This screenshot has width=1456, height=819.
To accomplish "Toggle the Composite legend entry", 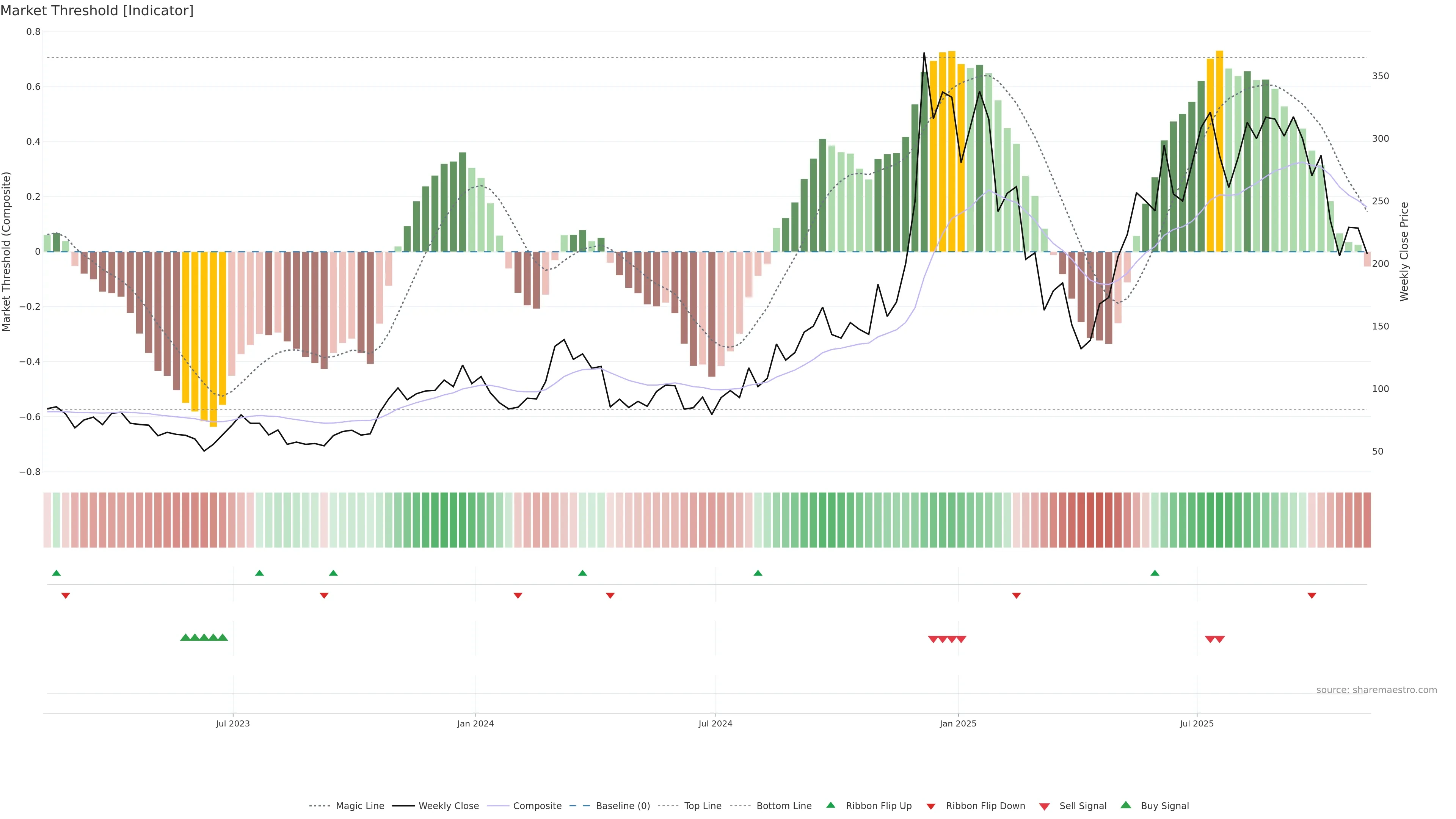I will [537, 806].
